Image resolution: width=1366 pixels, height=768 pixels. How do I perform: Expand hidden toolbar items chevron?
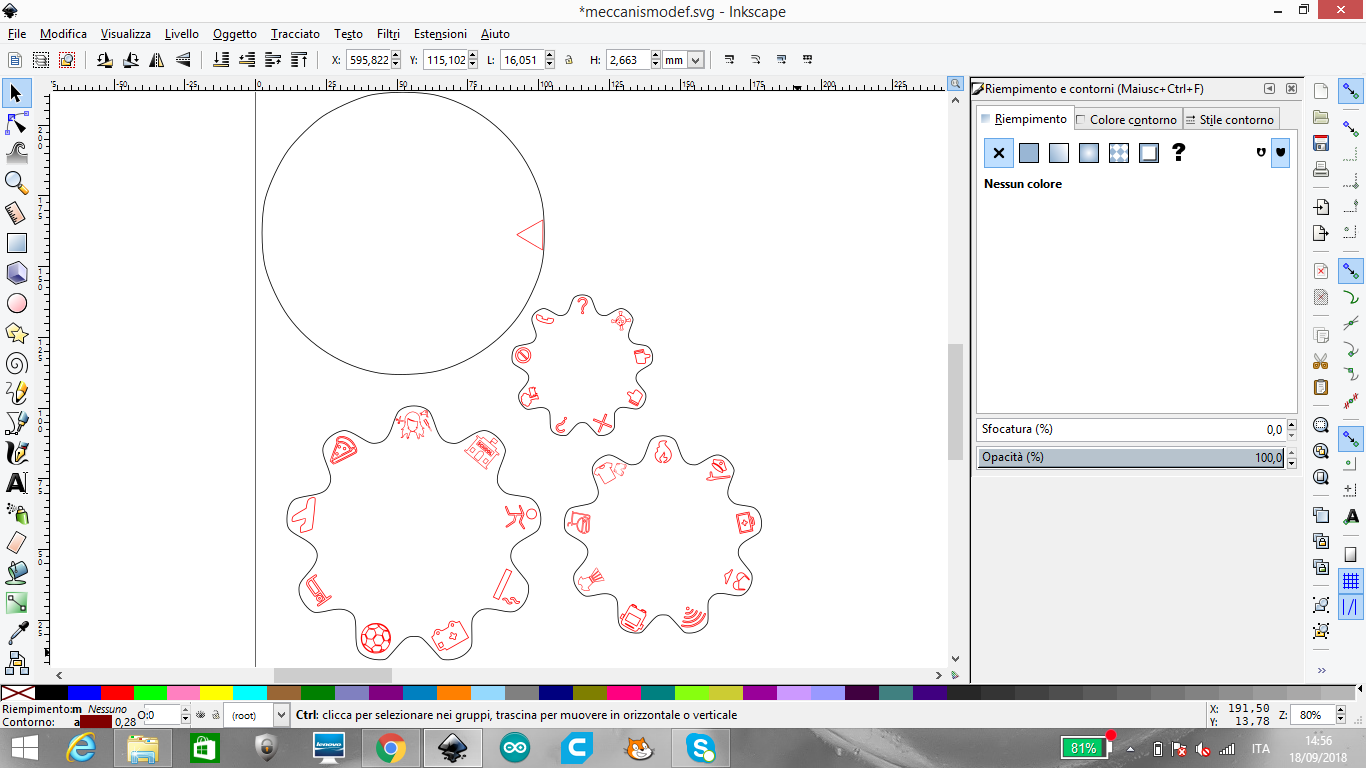[x=1321, y=670]
